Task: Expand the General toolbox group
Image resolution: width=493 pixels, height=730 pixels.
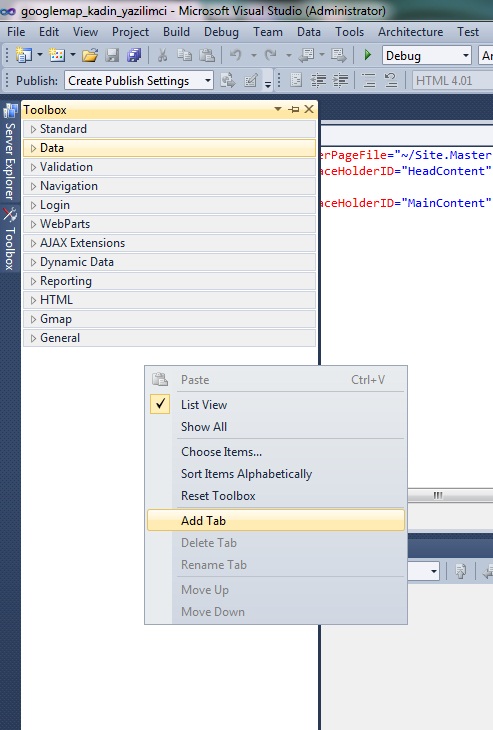Action: click(x=33, y=338)
